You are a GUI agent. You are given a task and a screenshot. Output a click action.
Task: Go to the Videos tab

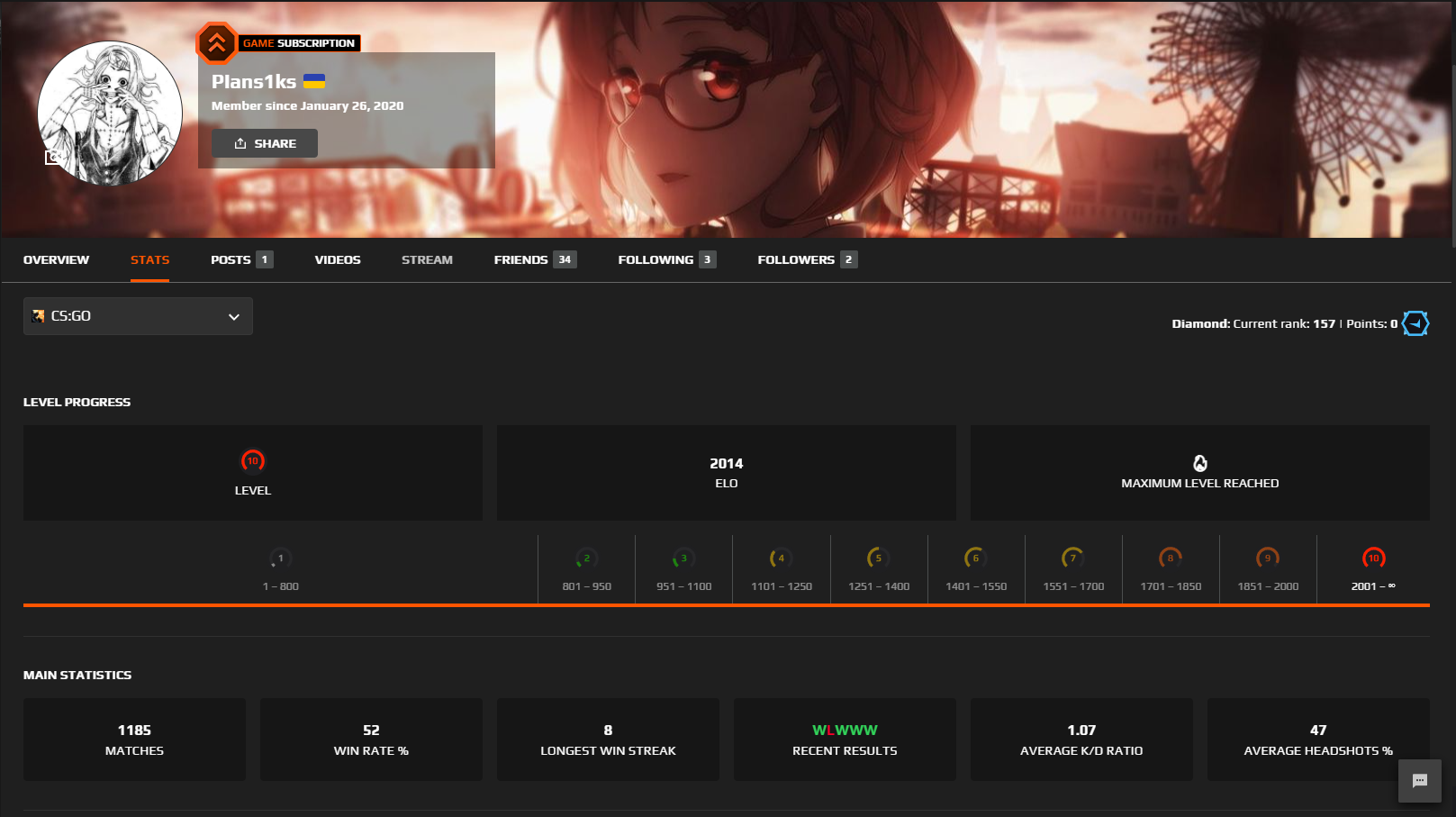click(x=338, y=259)
